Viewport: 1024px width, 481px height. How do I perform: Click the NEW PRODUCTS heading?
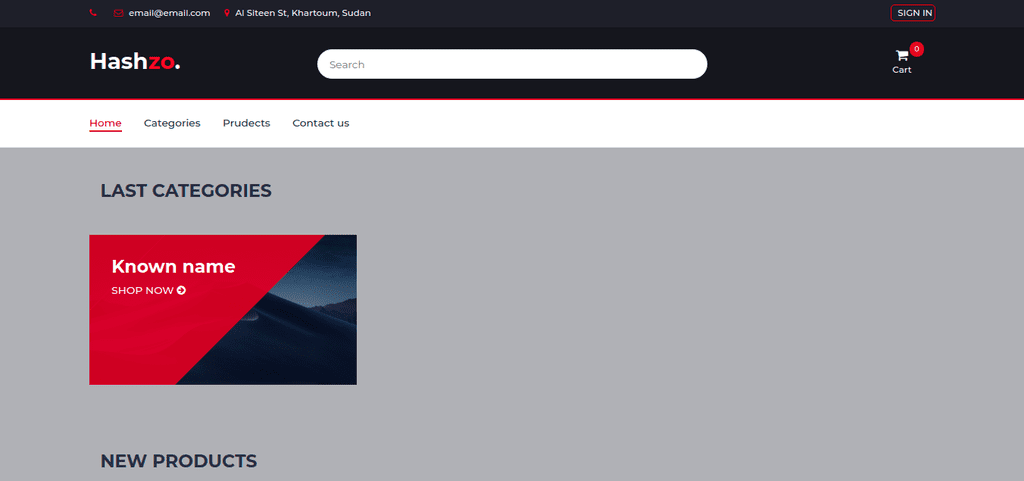click(178, 461)
